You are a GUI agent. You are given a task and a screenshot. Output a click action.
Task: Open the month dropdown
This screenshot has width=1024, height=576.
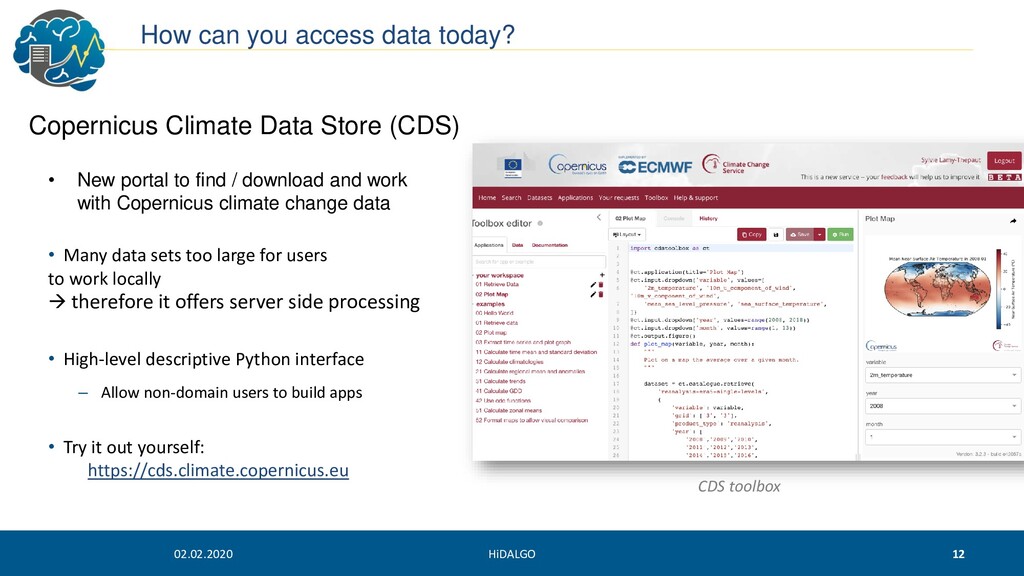click(942, 436)
